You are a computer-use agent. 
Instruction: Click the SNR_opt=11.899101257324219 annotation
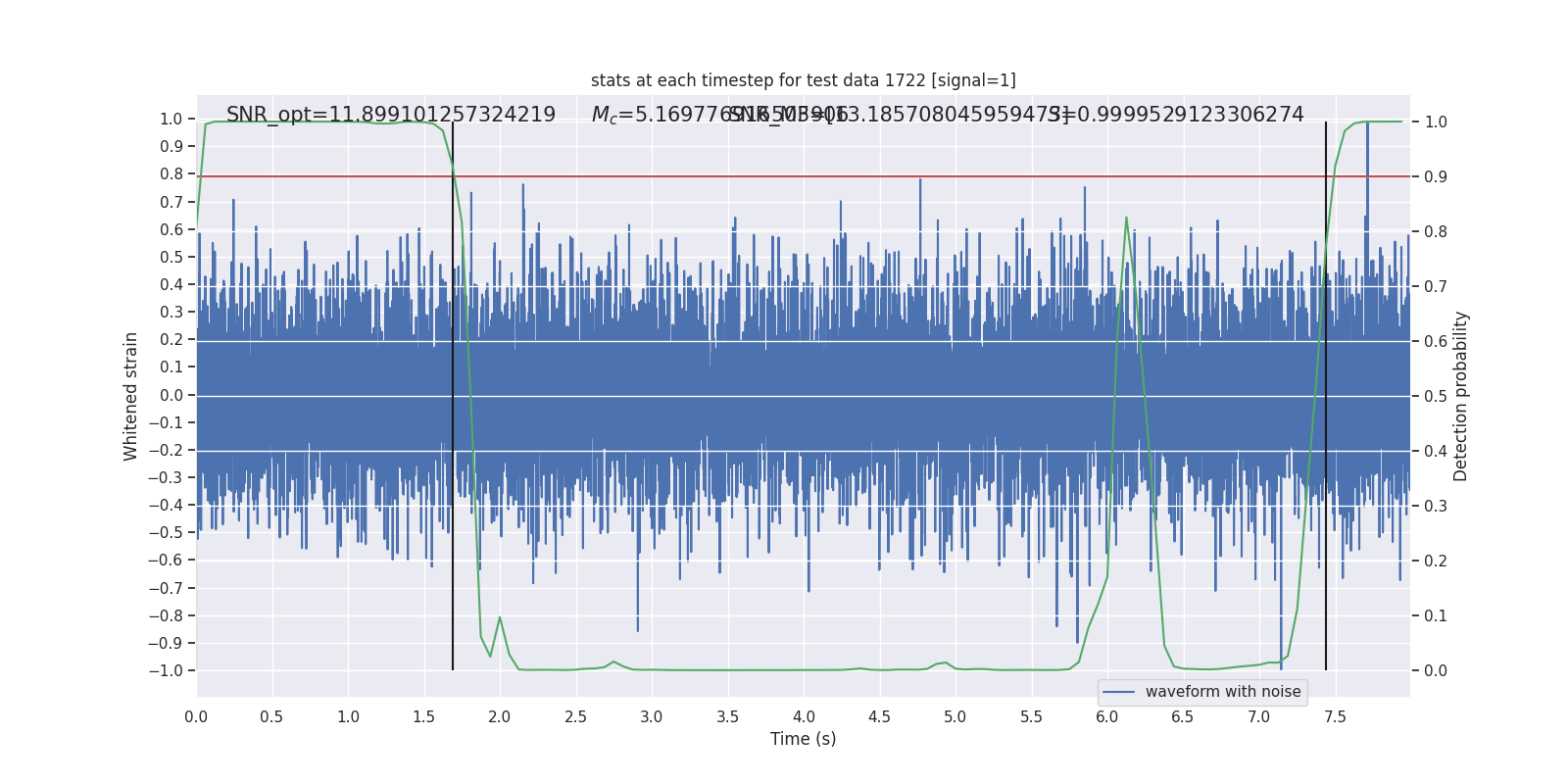(x=391, y=115)
